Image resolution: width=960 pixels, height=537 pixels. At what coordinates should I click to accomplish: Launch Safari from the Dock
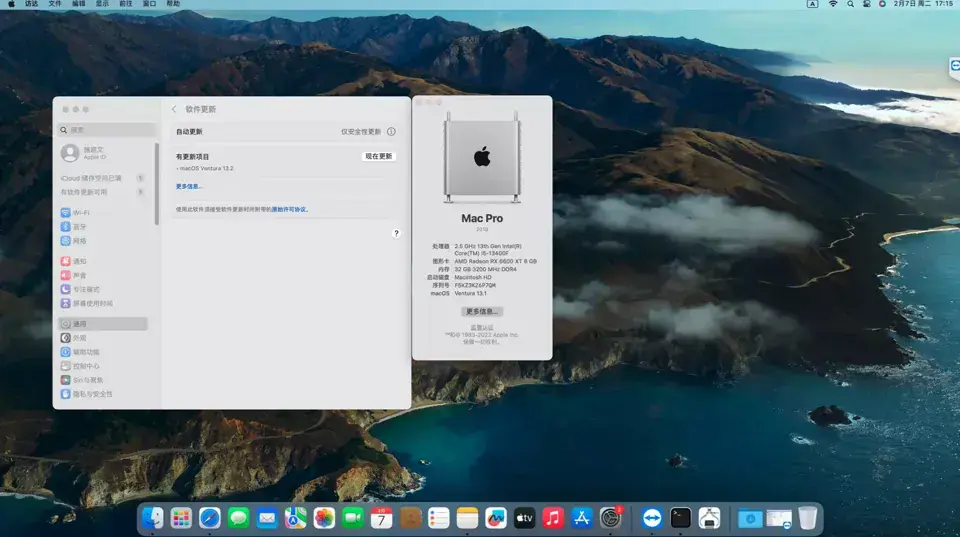(209, 518)
